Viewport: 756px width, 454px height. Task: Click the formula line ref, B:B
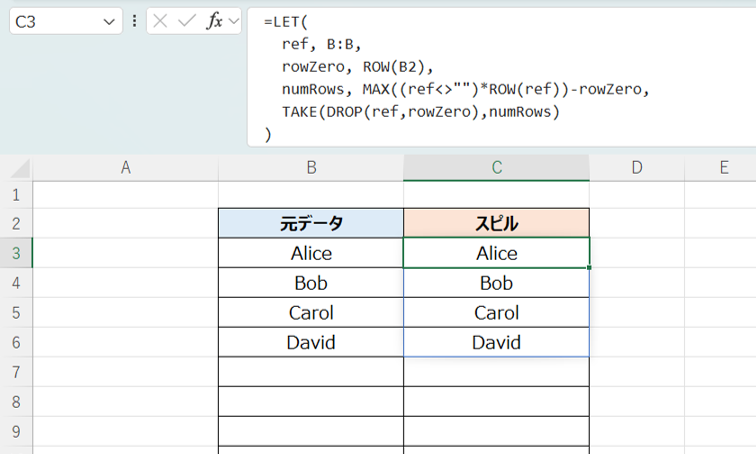[322, 44]
